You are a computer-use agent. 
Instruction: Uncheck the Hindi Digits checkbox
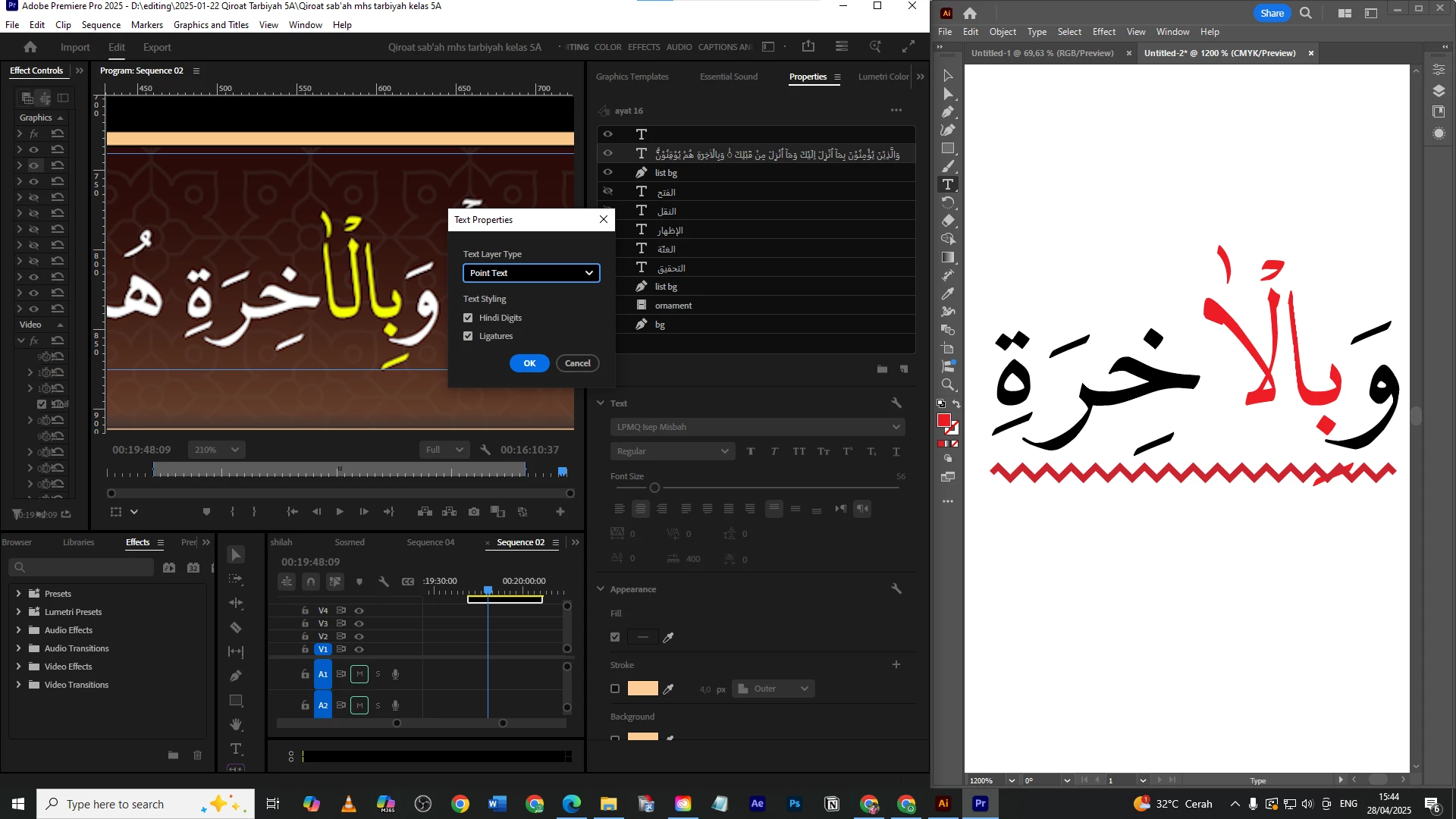[468, 318]
